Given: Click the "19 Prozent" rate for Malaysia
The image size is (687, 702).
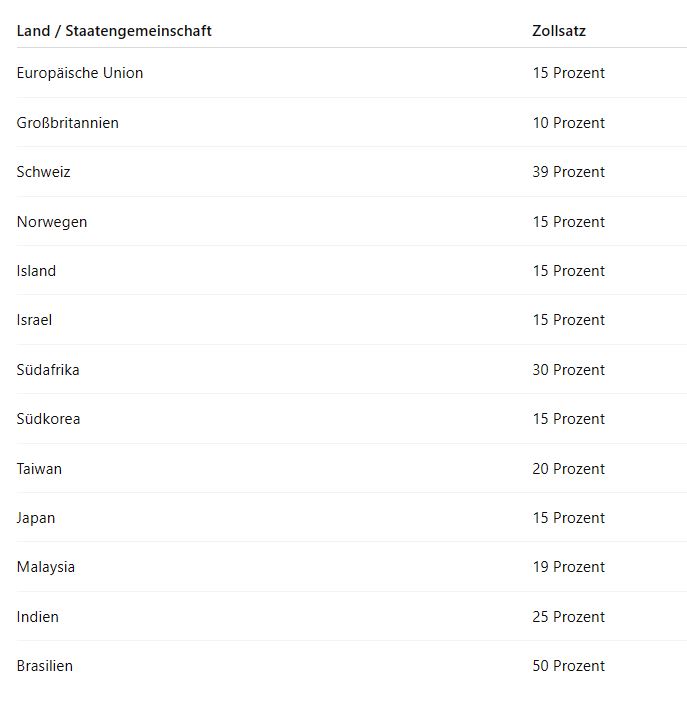Looking at the screenshot, I should coord(568,567).
